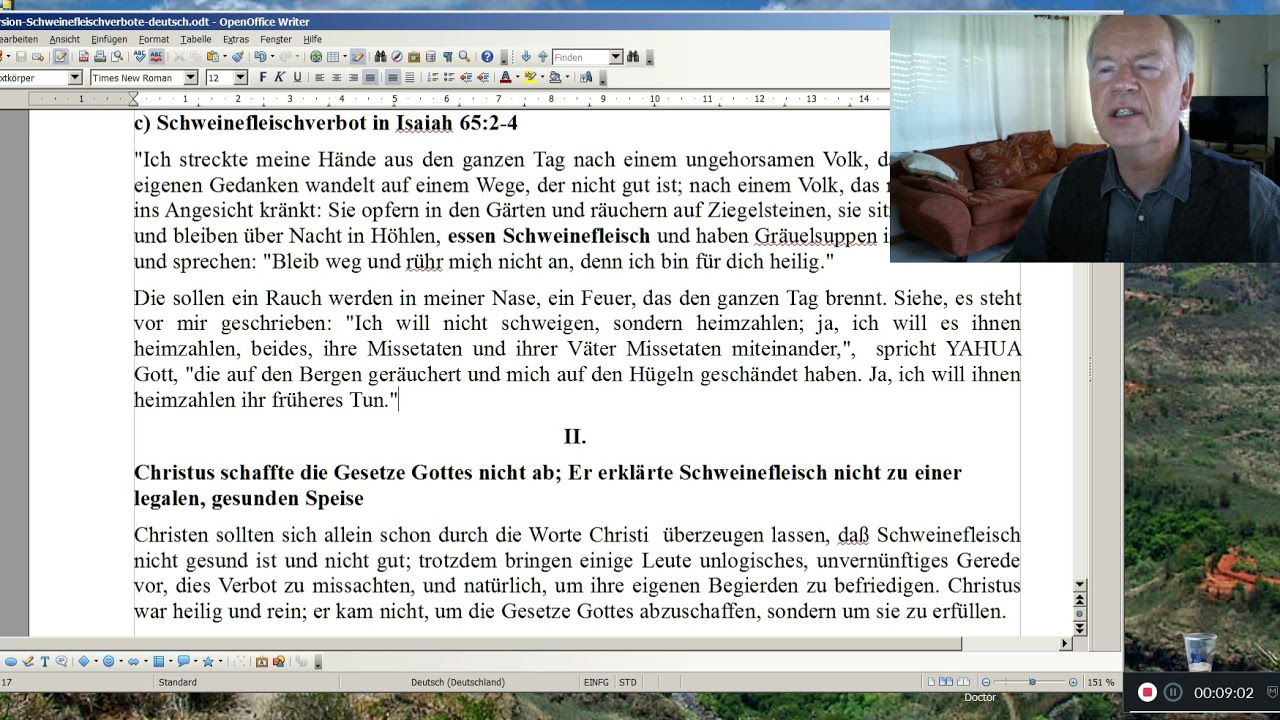
Task: Select Text tool in drawing toolbar
Action: pos(45,661)
